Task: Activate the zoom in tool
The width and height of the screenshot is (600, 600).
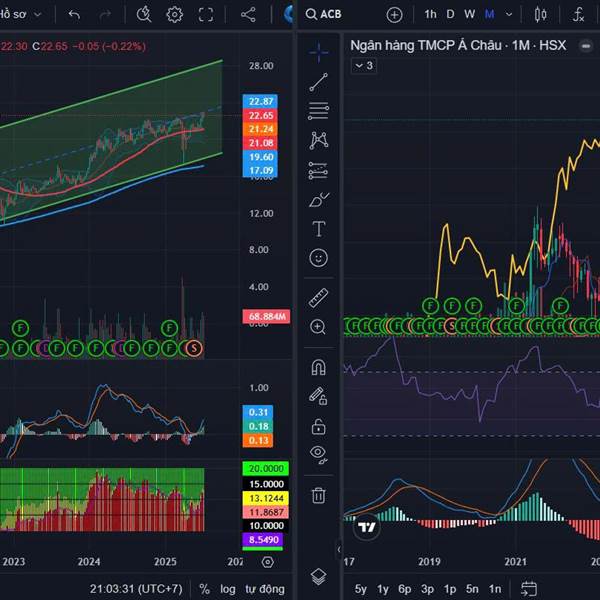Action: pyautogui.click(x=318, y=327)
